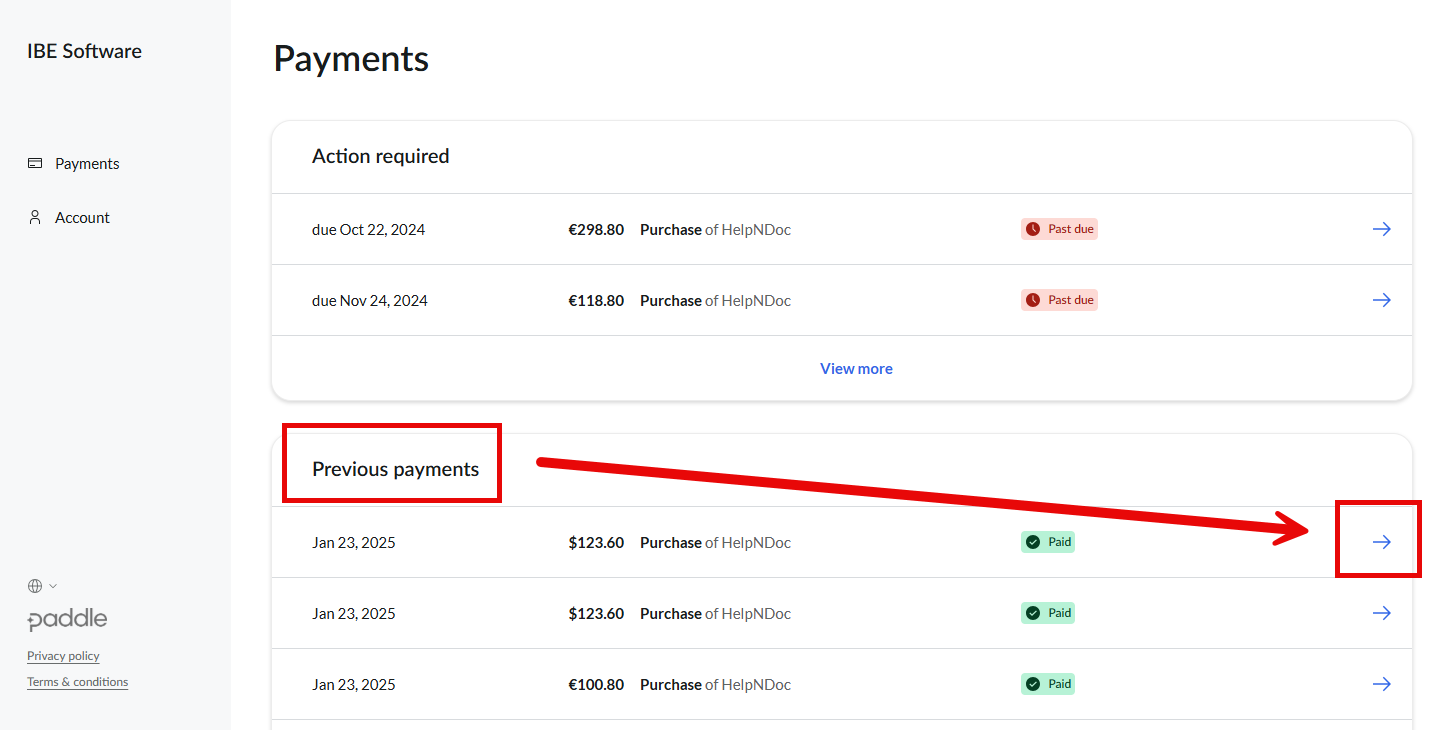Screen dimensions: 1436x730
Task: Click the credit card icon beside Payments
Action: tap(35, 163)
